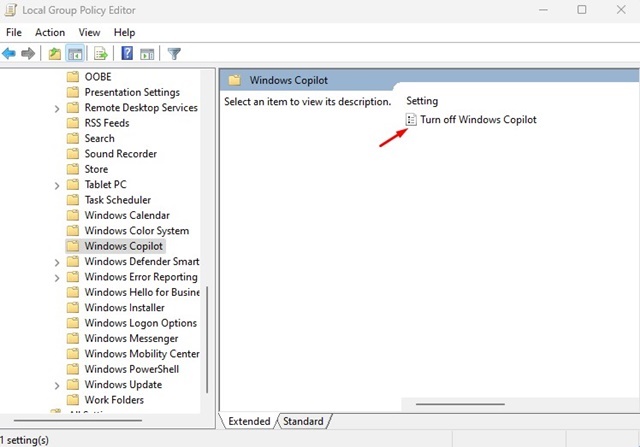Toggle the Show/Hide Console Tree icon
640x447 pixels.
coord(75,53)
